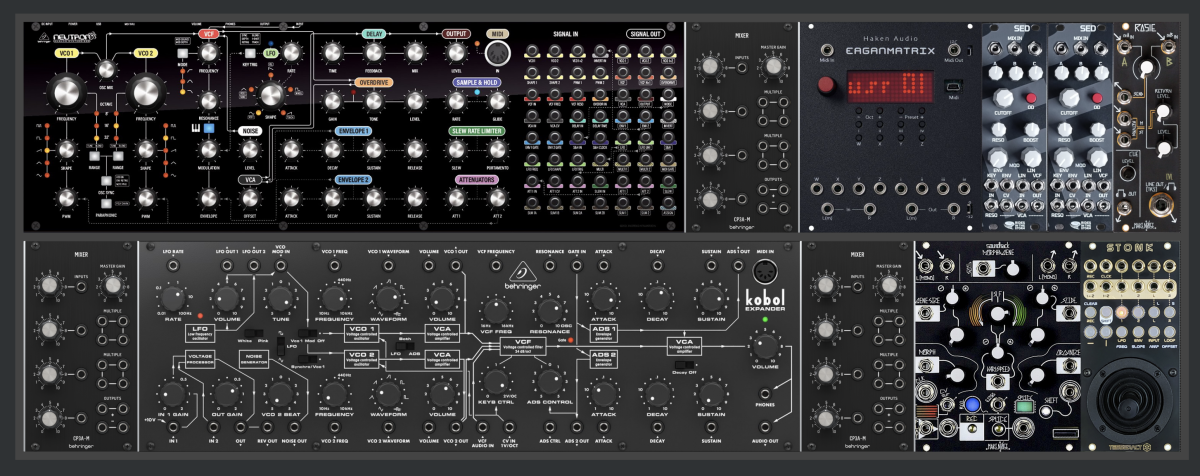Click the Kobol IN 1 GAIN knob
The height and width of the screenshot is (476, 1200).
coord(175,393)
